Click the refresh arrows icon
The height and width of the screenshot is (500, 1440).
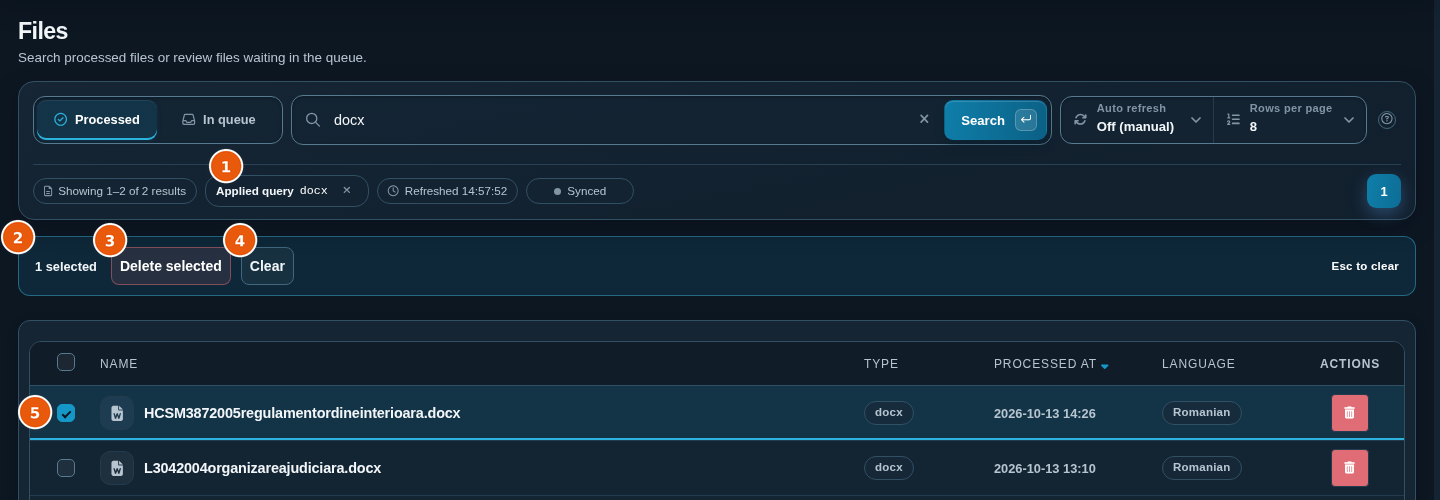point(1080,119)
